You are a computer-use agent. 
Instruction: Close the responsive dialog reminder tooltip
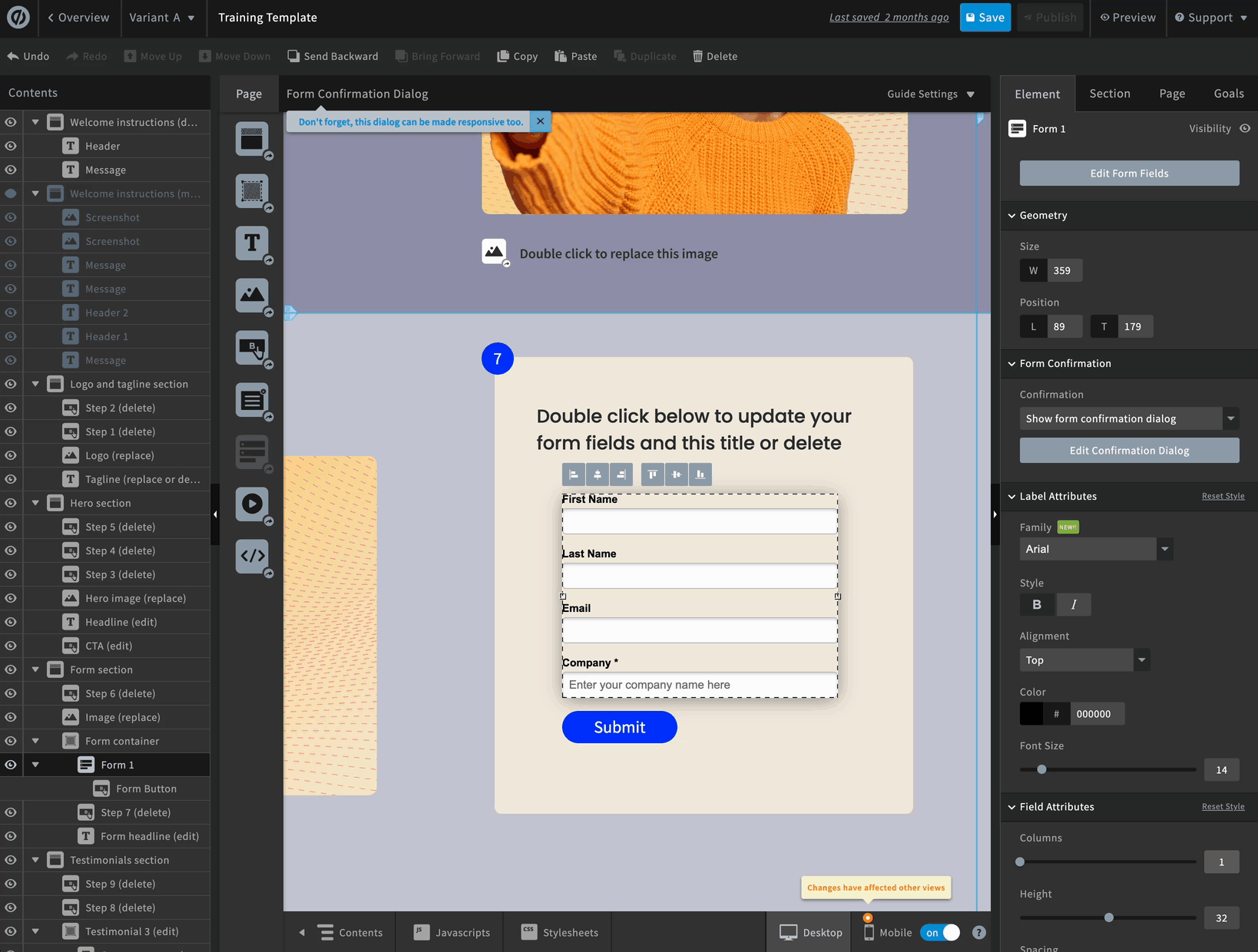pos(540,121)
